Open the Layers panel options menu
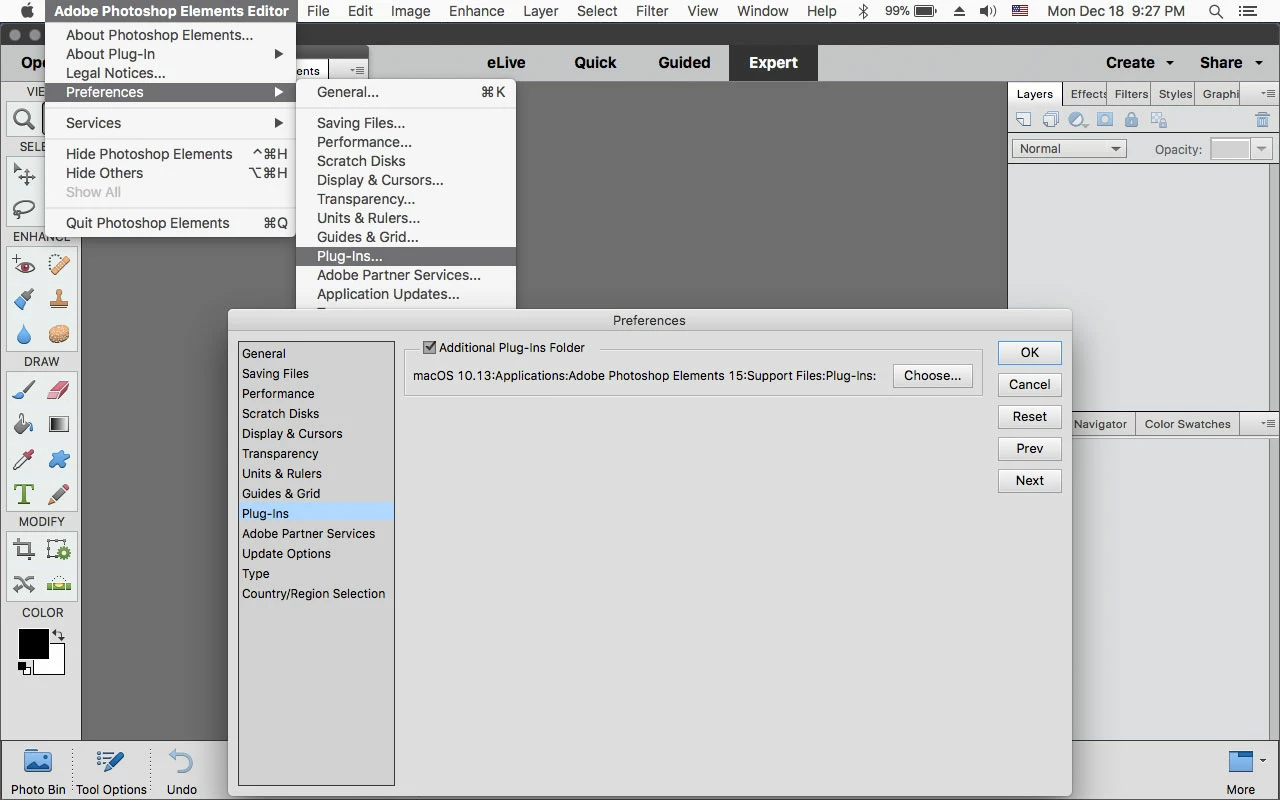The width and height of the screenshot is (1280, 800). pos(1268,94)
